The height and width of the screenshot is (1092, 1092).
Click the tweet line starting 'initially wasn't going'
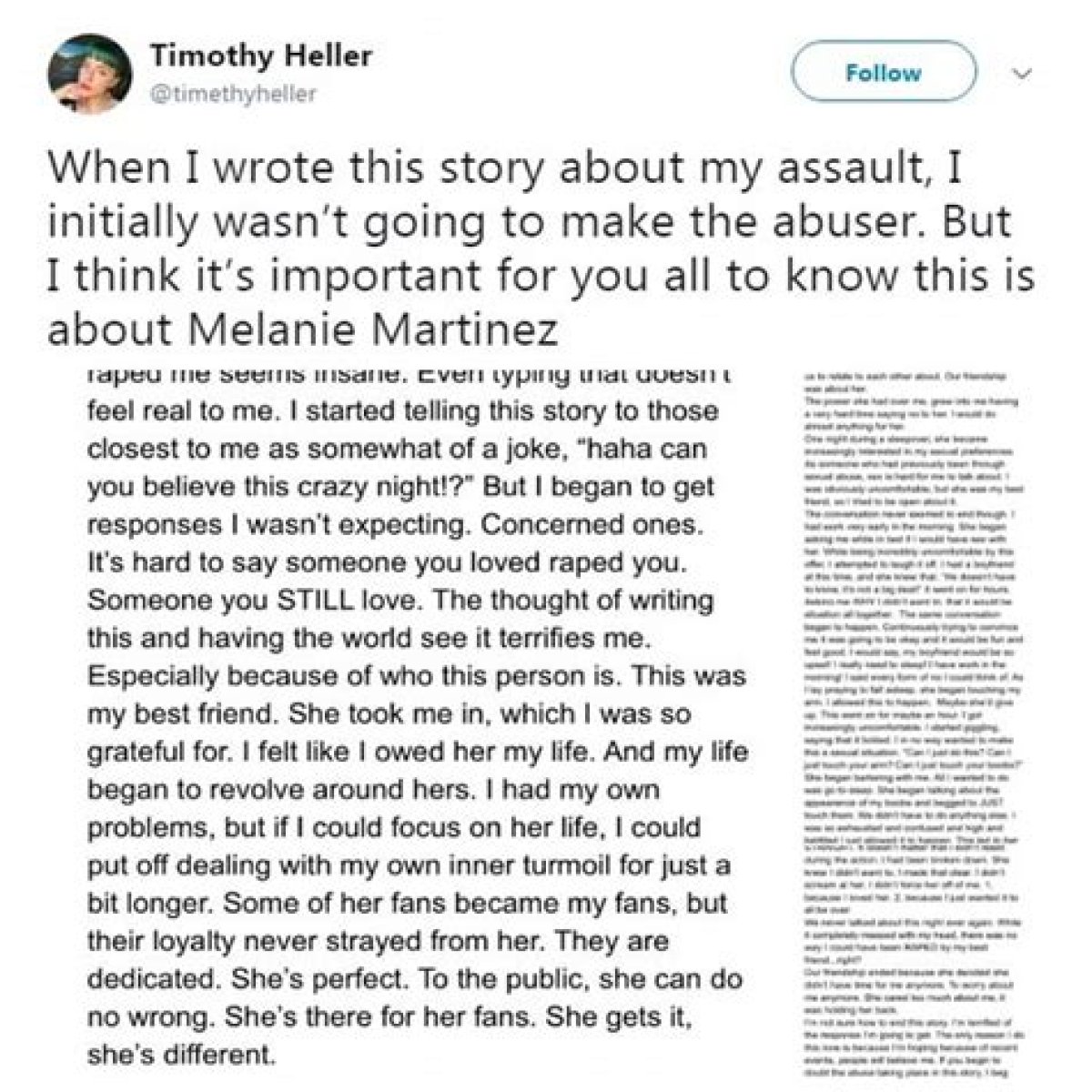click(x=536, y=224)
